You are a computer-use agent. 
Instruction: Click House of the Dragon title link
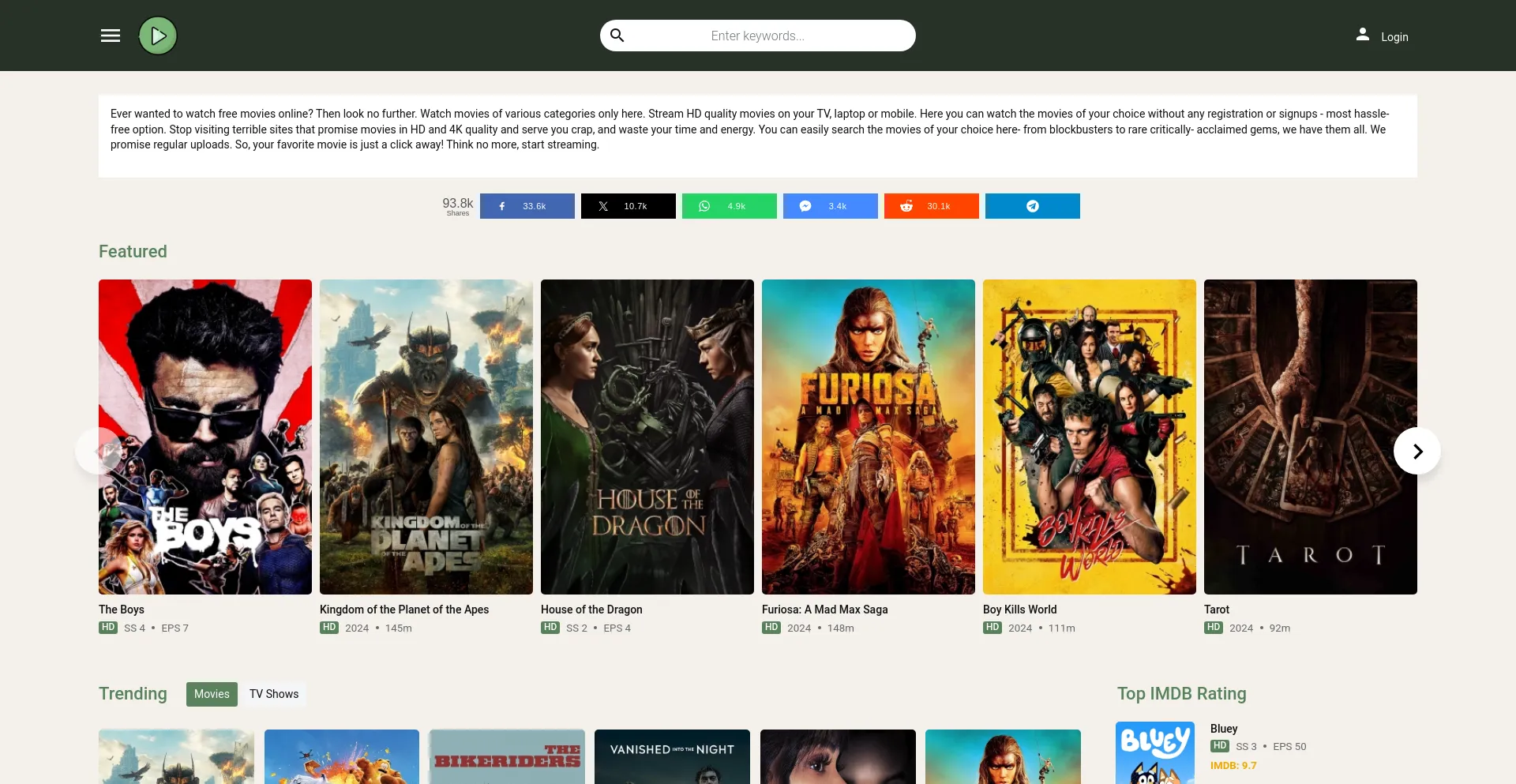pos(591,610)
